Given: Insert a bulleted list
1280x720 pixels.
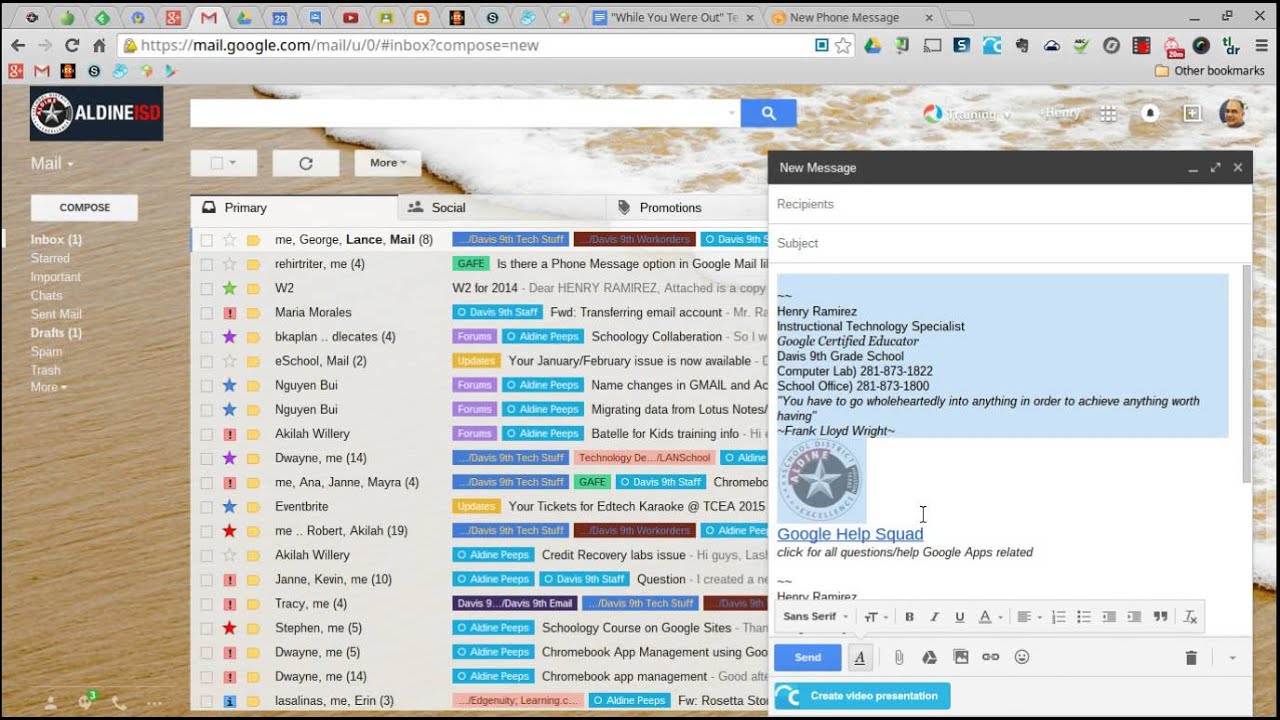Looking at the screenshot, I should [1084, 617].
